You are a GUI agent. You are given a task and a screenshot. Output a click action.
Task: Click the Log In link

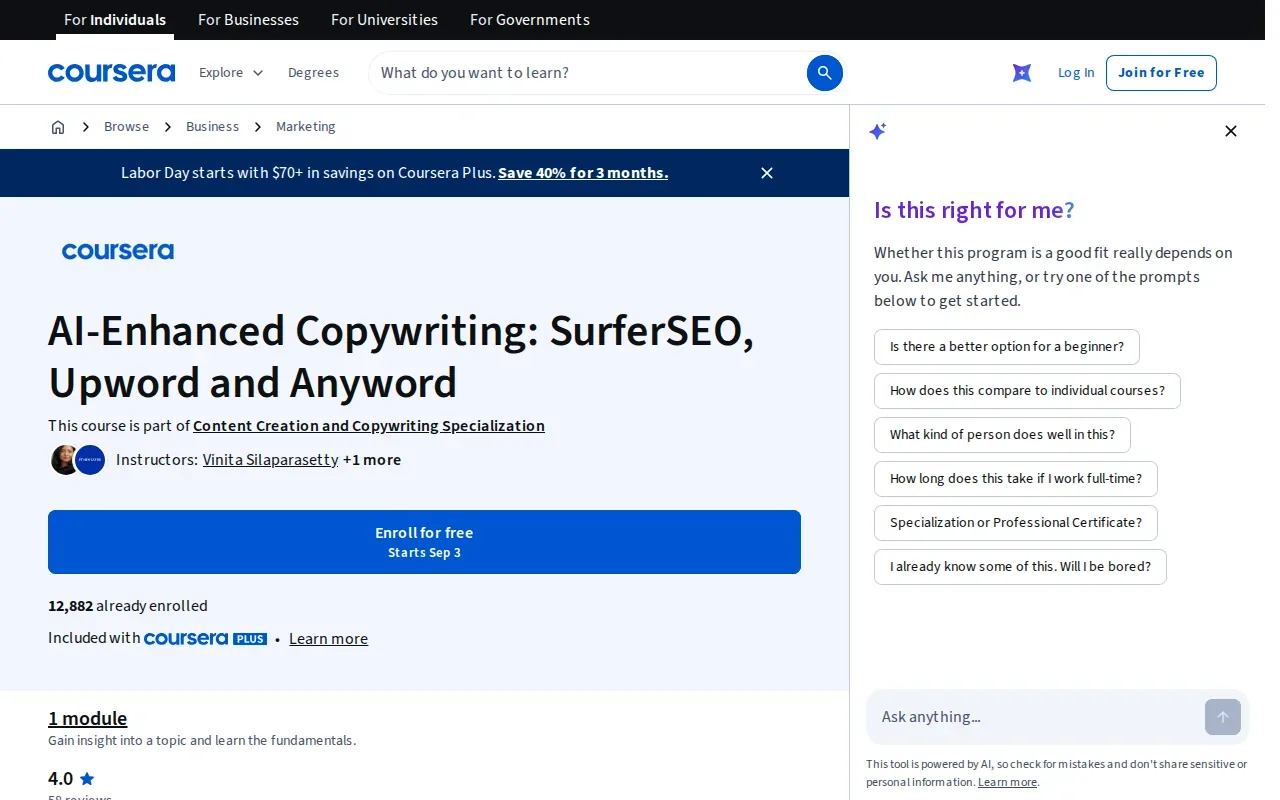[1076, 73]
